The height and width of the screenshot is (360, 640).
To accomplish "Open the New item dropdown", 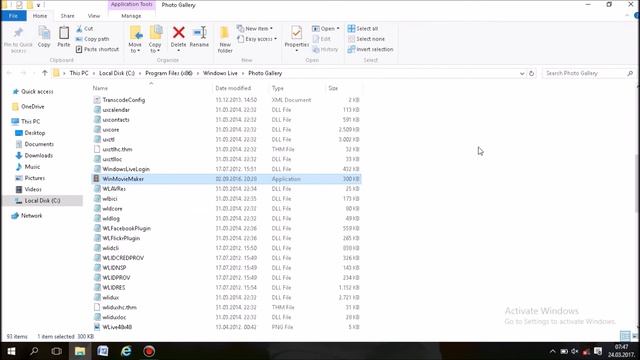I will (x=255, y=29).
